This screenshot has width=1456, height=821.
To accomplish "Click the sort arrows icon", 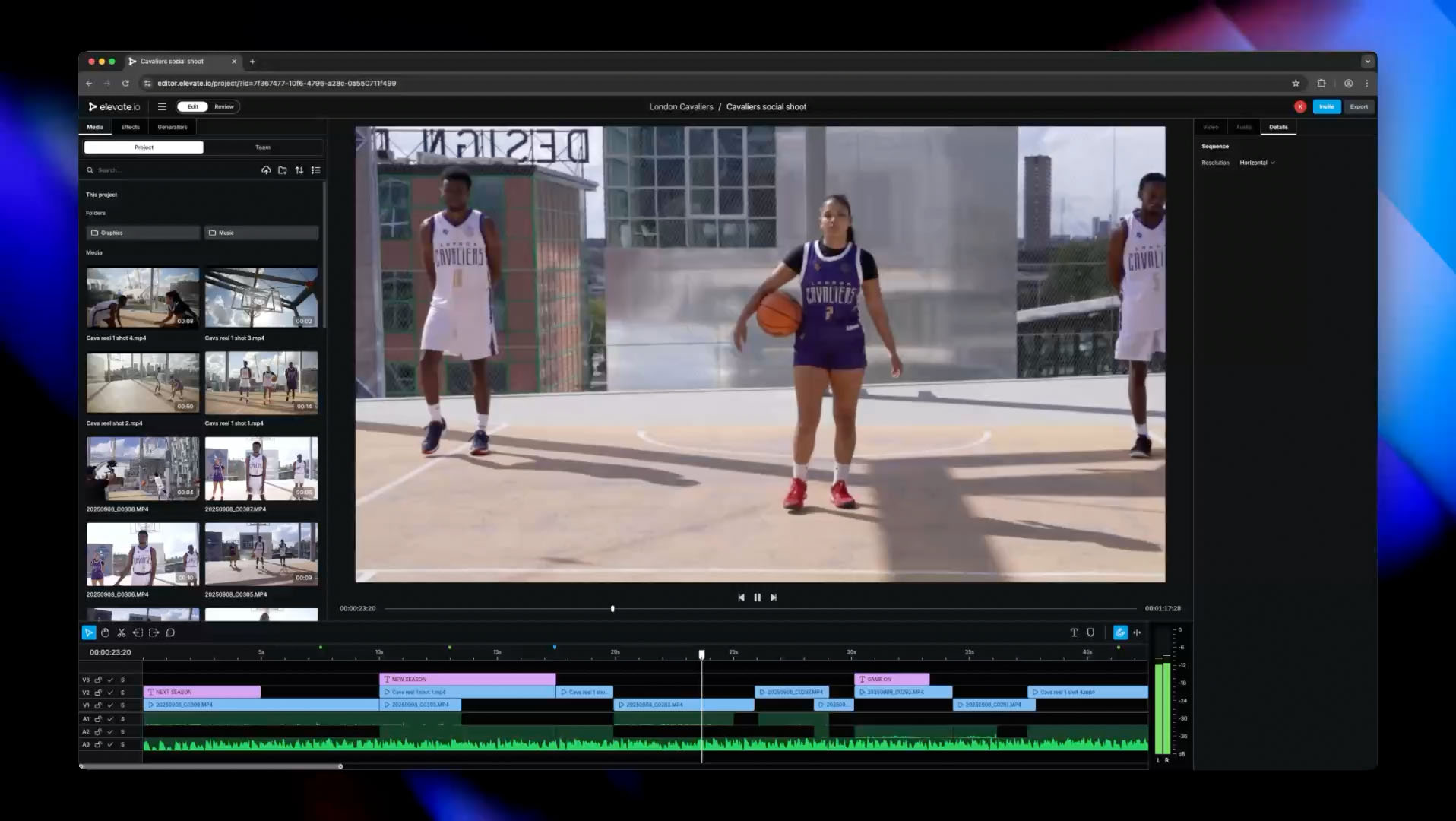I will coord(299,170).
